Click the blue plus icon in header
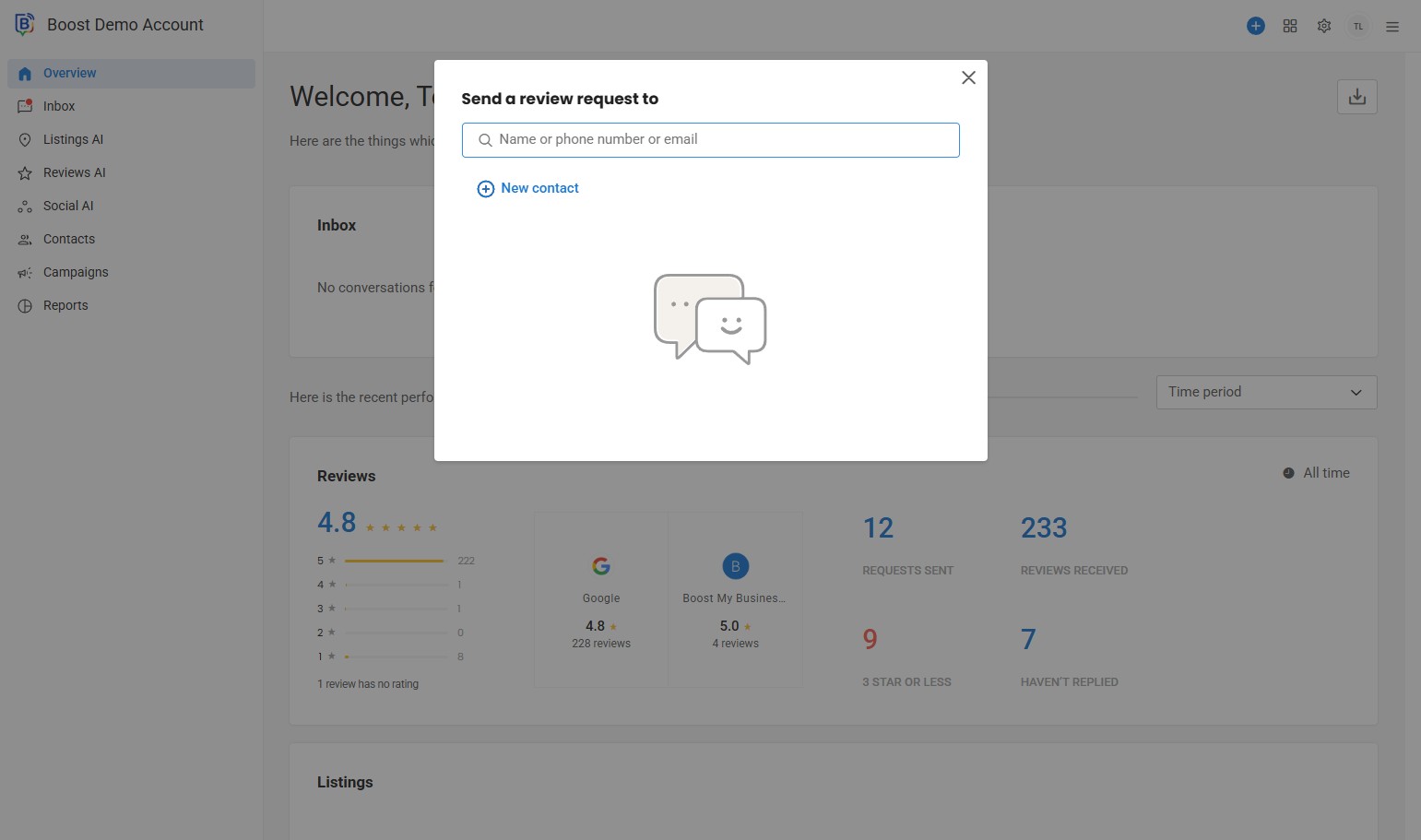 pos(1255,26)
